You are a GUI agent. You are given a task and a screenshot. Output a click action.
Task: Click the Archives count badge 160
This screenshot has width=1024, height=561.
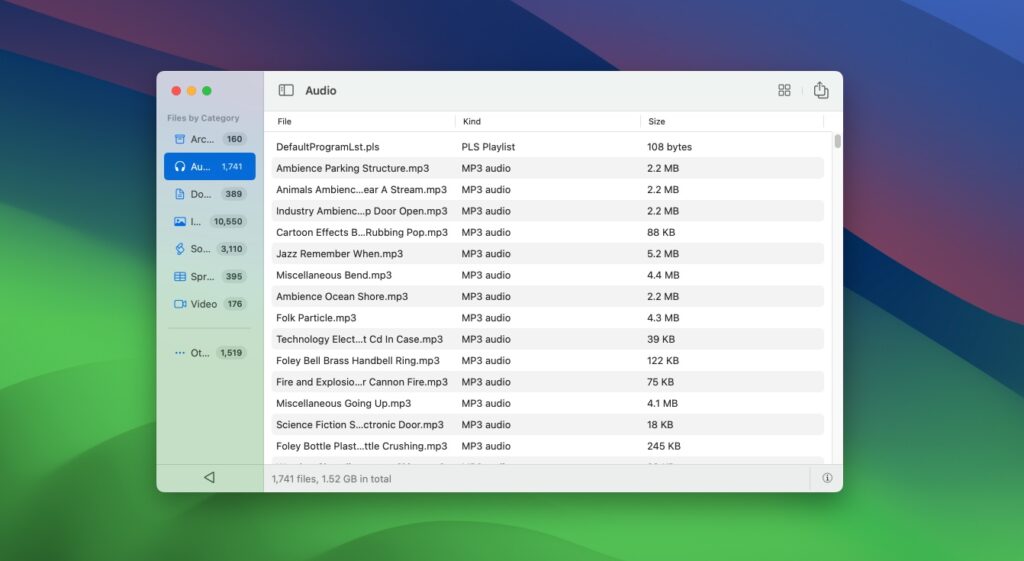(234, 139)
